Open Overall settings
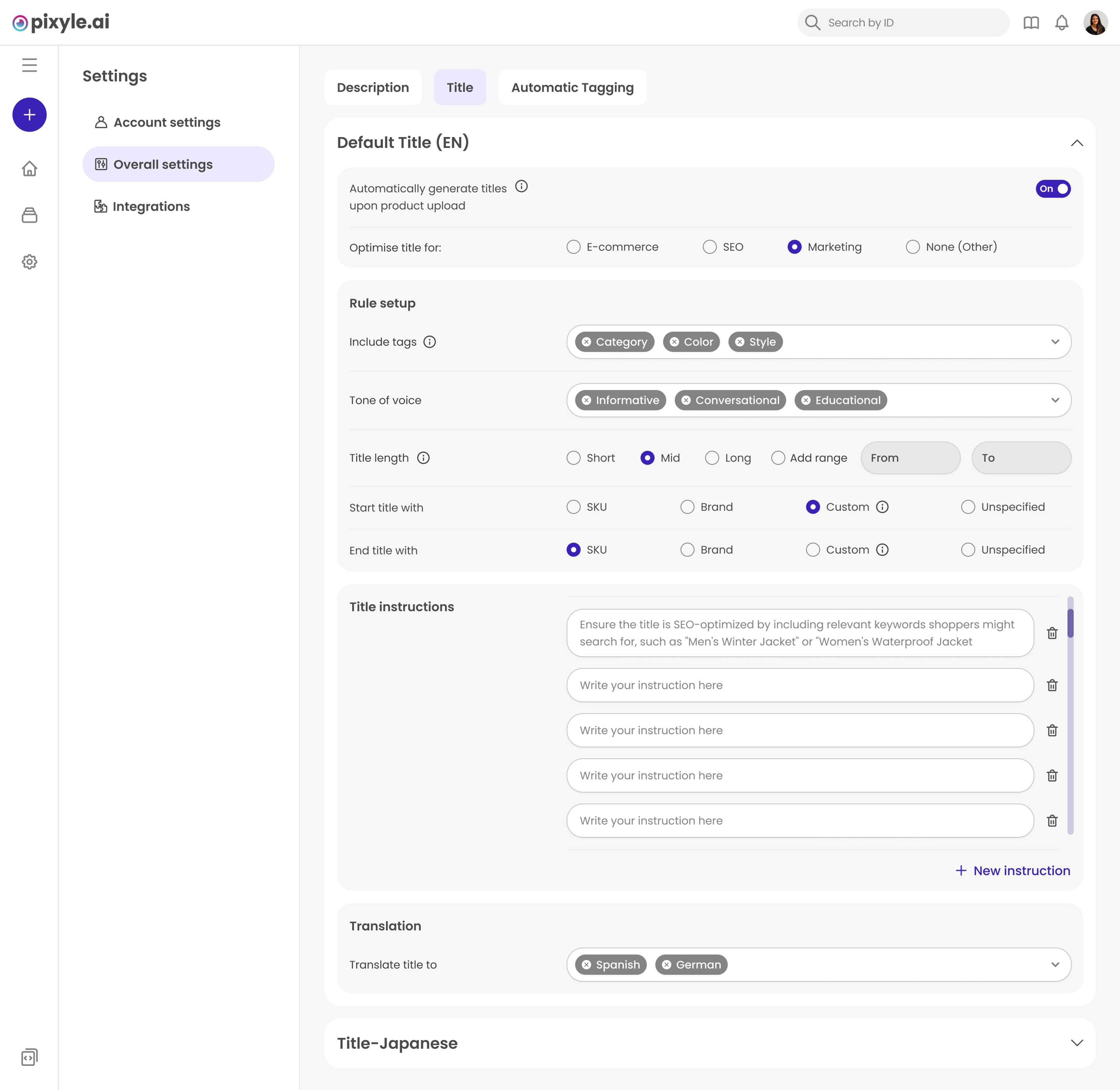 tap(178, 164)
